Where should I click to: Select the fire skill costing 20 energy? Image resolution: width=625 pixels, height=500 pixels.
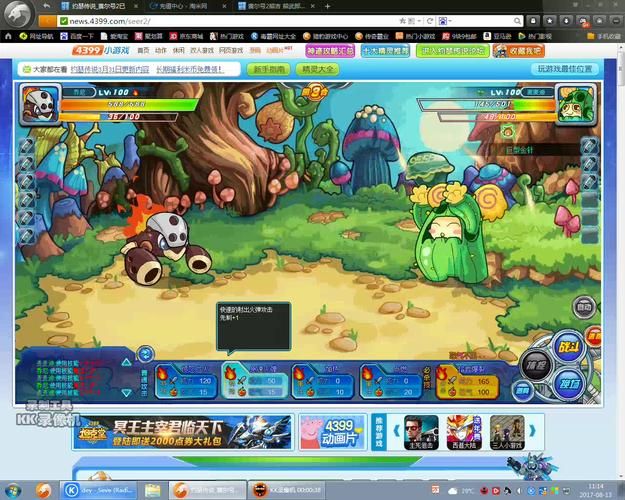tap(391, 382)
